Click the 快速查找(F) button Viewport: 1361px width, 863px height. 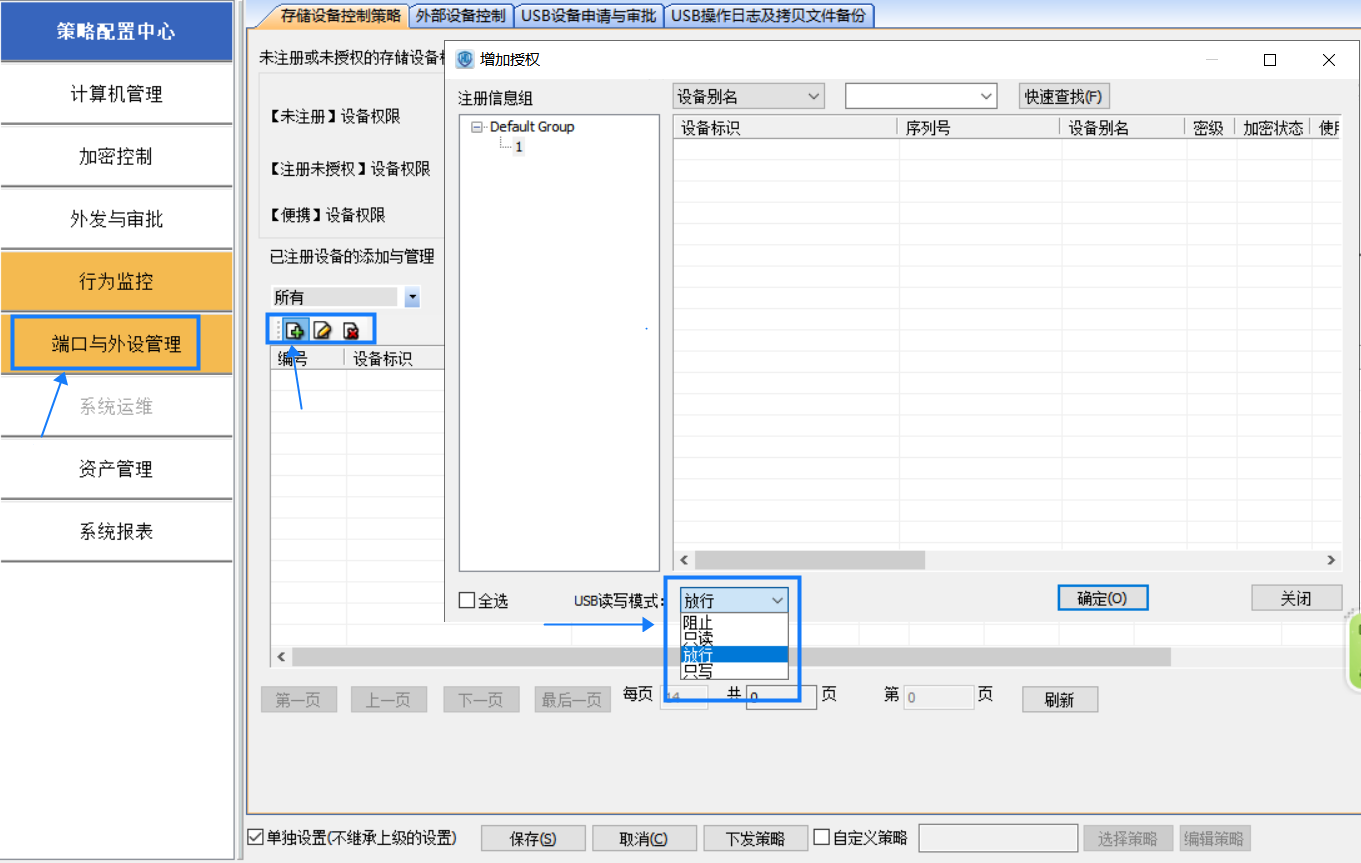pyautogui.click(x=1064, y=96)
